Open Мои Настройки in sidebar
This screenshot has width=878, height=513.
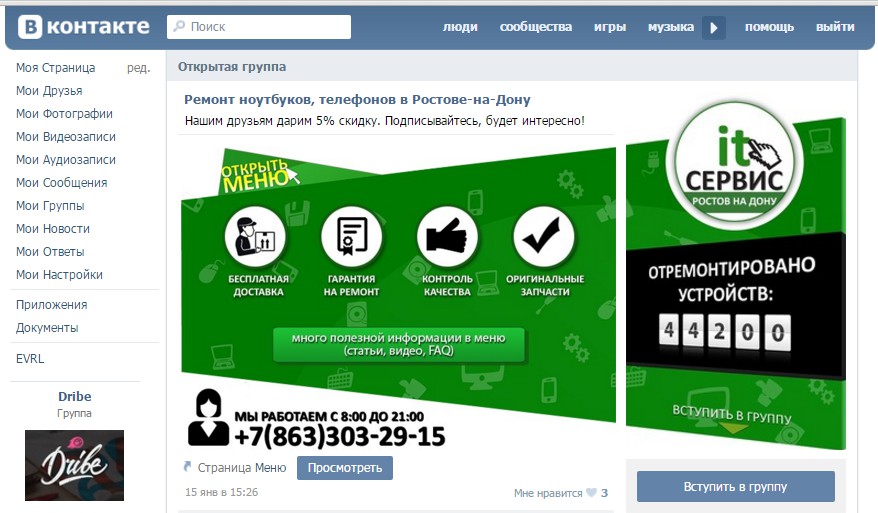tap(59, 274)
